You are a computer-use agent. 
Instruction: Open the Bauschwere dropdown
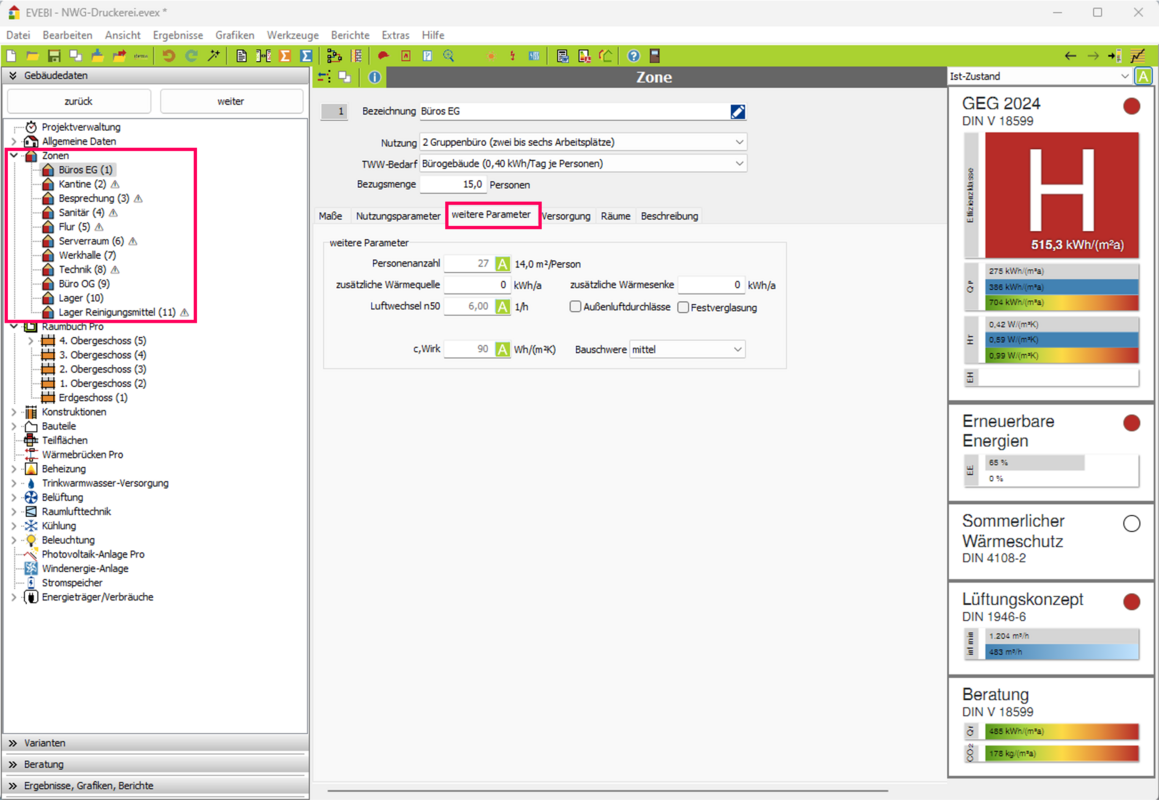(737, 350)
